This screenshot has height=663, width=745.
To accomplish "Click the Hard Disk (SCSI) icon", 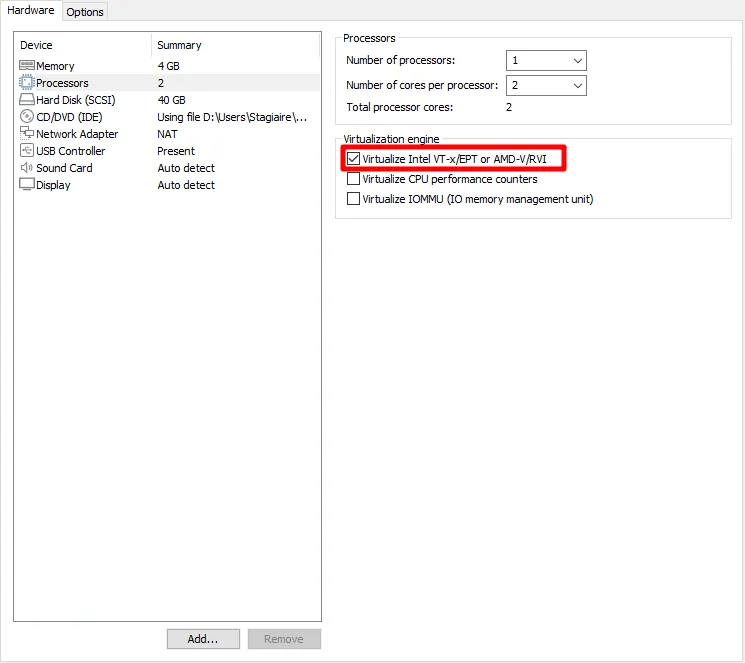I will point(27,99).
